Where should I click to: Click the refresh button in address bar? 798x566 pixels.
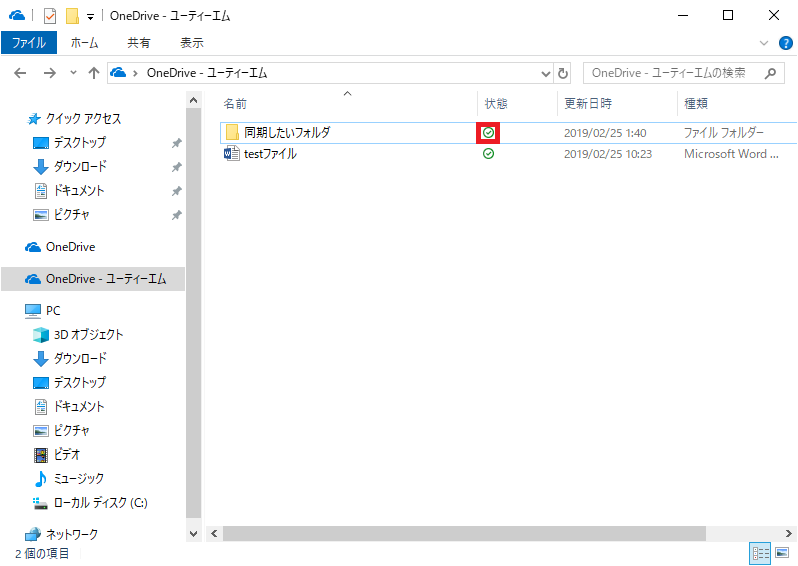563,73
